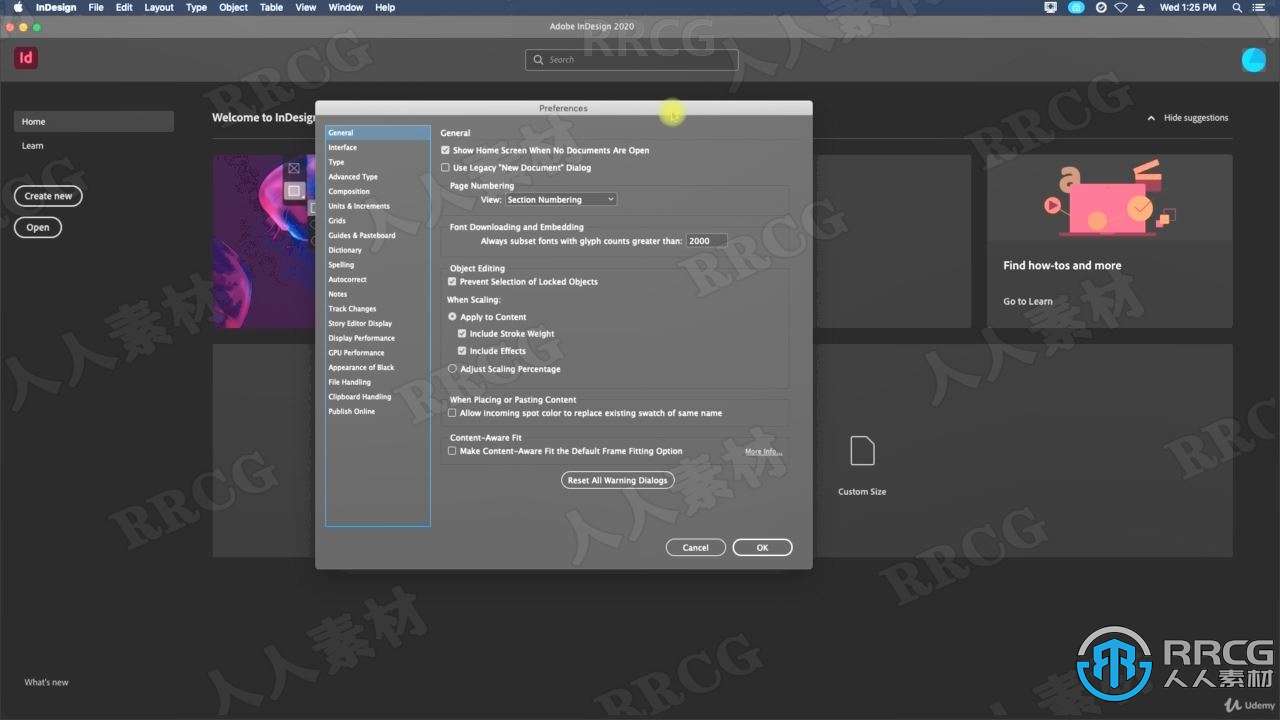Select Track Changes preferences category

(x=378, y=309)
